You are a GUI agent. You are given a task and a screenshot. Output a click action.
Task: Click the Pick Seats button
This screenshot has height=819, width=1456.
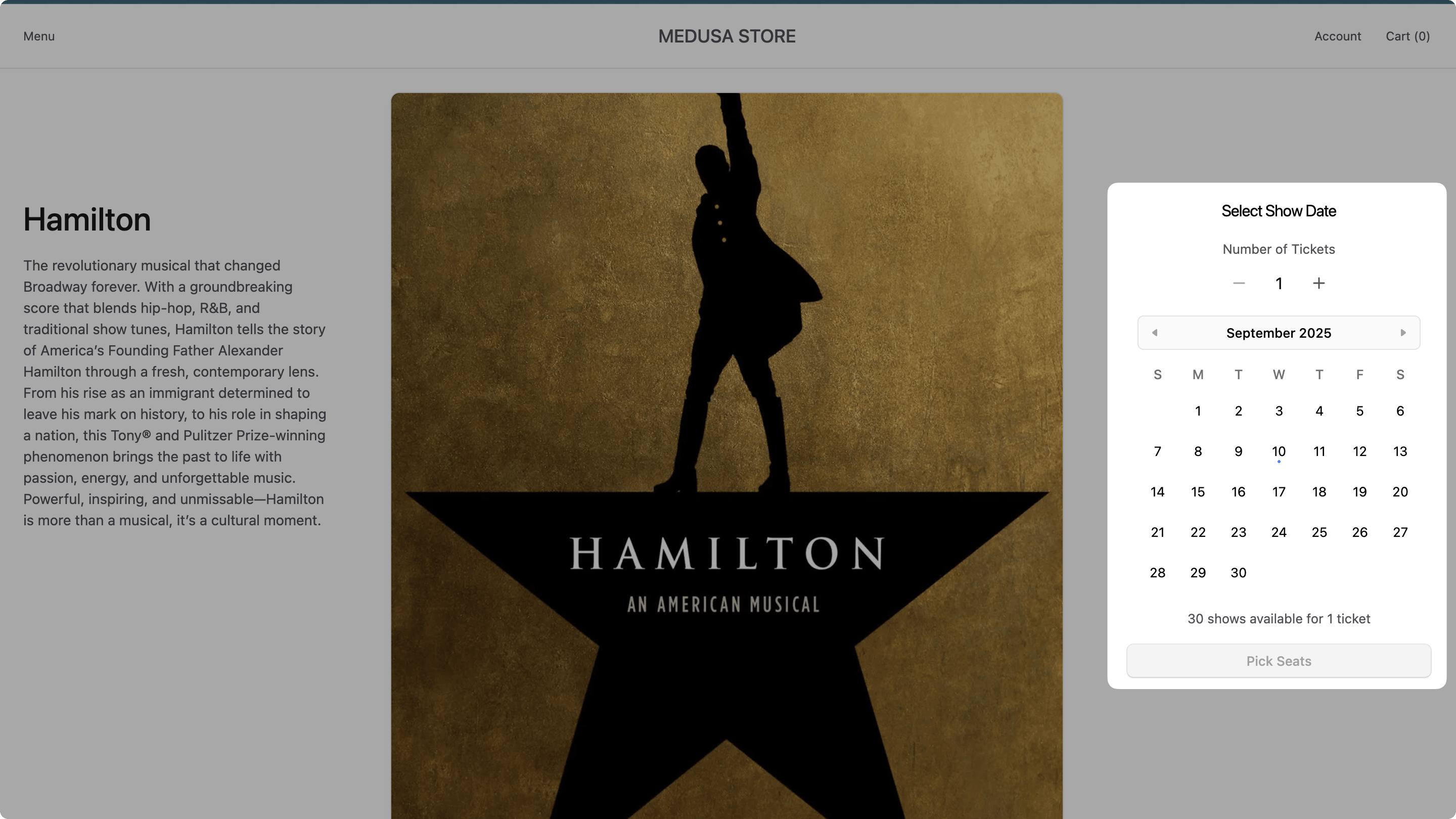[x=1279, y=661]
